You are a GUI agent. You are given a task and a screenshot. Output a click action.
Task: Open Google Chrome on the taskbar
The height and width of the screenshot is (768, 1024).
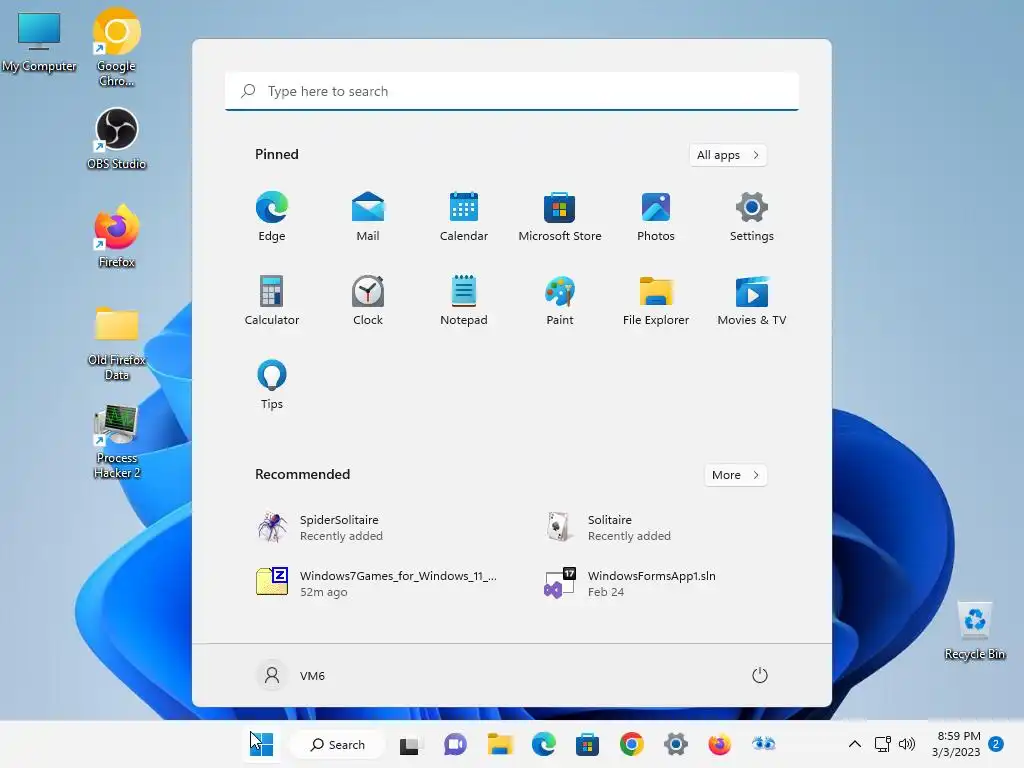pos(632,744)
